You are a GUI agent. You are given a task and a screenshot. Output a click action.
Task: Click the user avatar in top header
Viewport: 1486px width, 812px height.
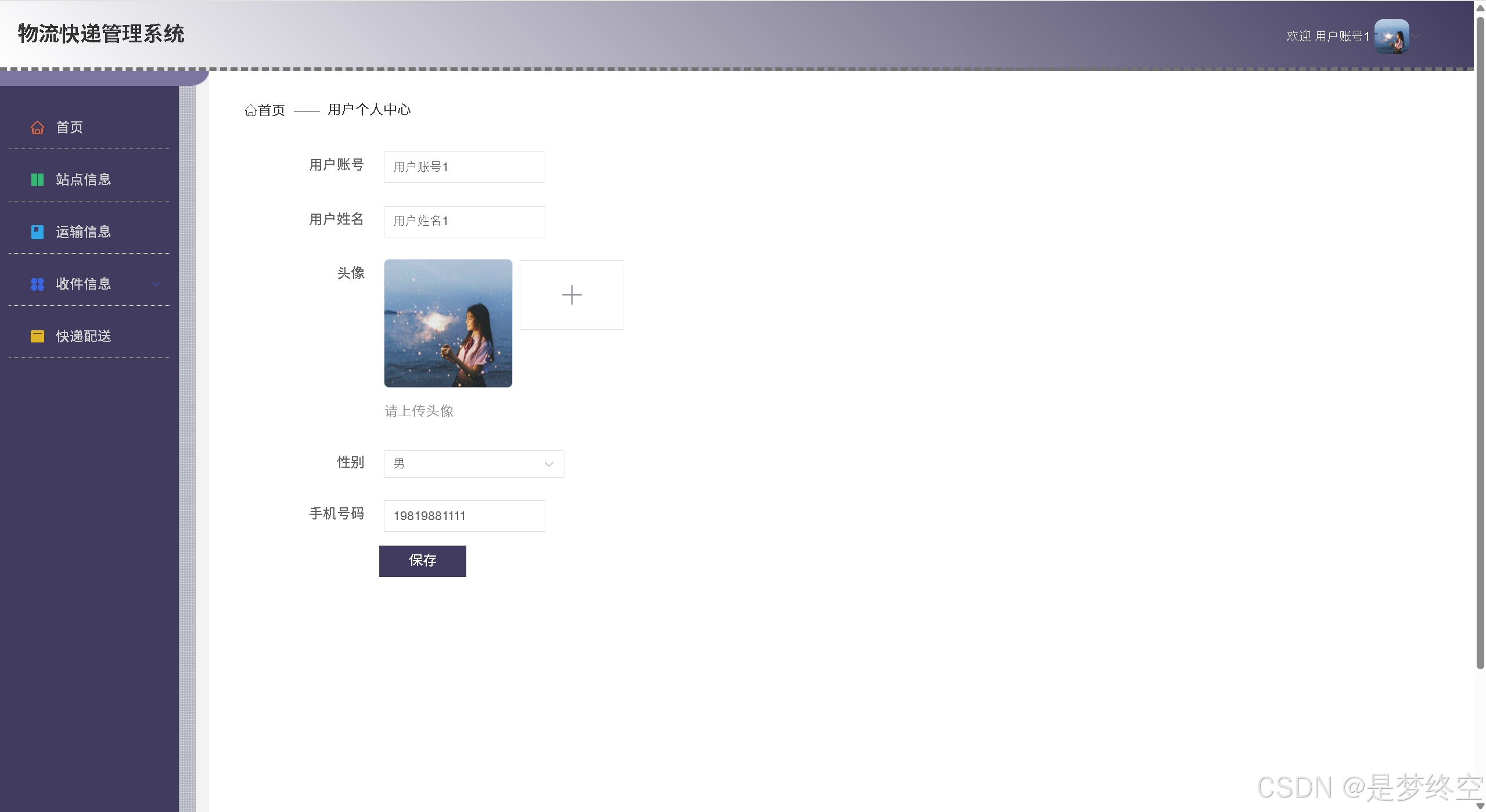[1391, 37]
